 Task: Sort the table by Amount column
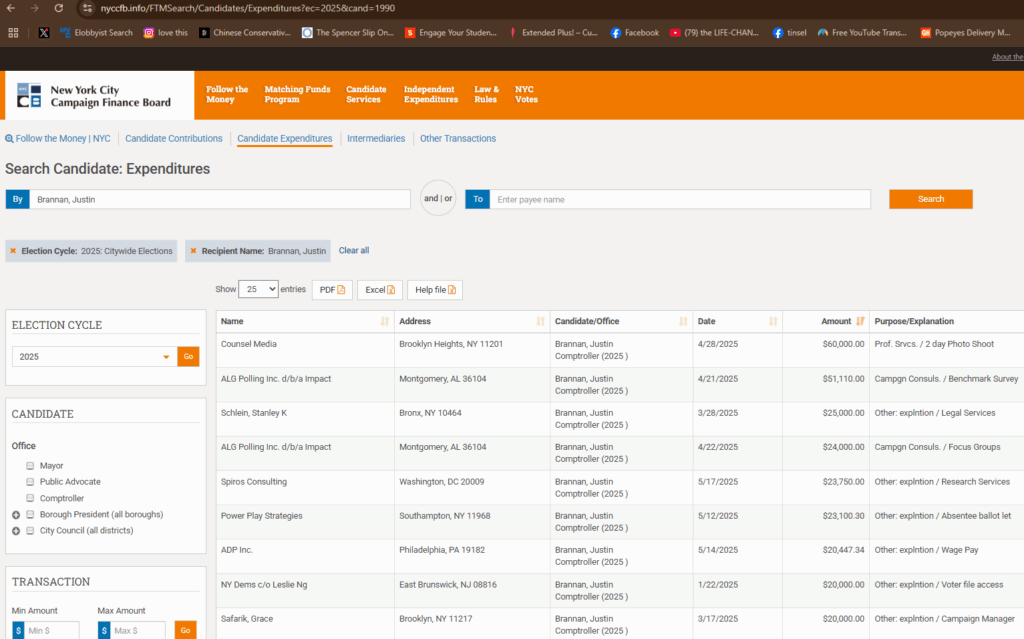point(860,321)
